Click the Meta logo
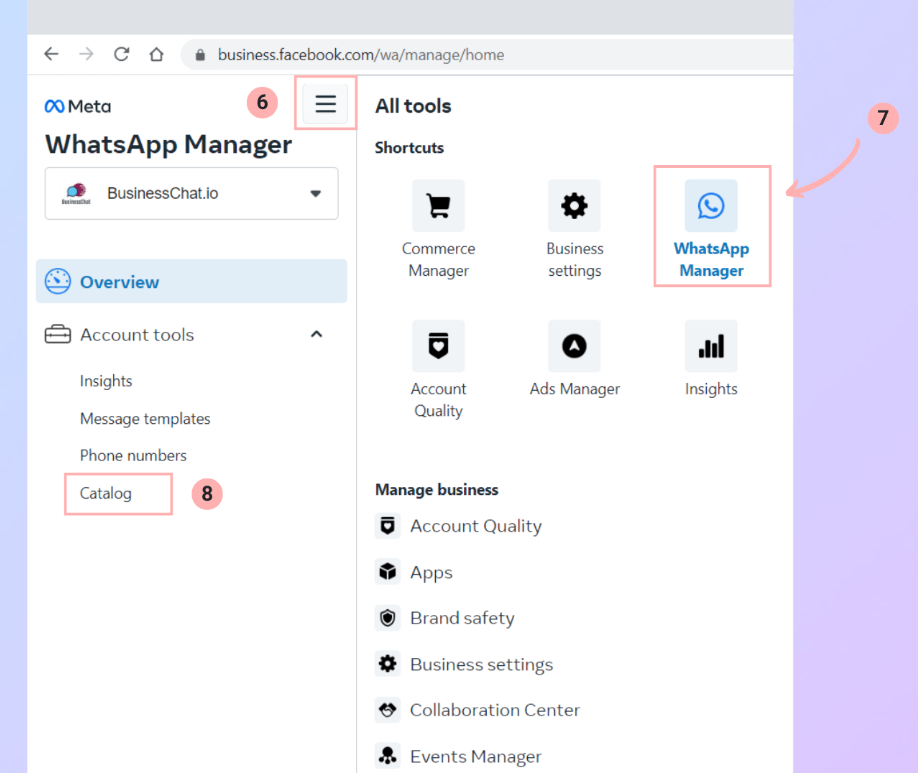918x773 pixels. (x=78, y=107)
